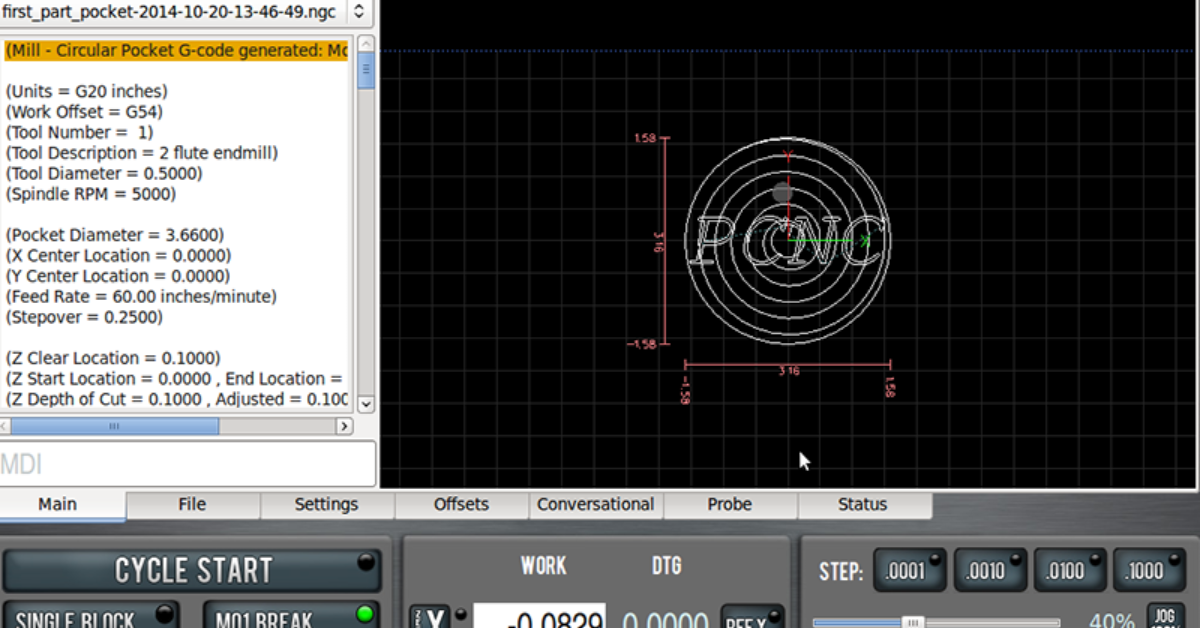
Task: Select the .0100 jog step size
Action: click(x=1070, y=570)
